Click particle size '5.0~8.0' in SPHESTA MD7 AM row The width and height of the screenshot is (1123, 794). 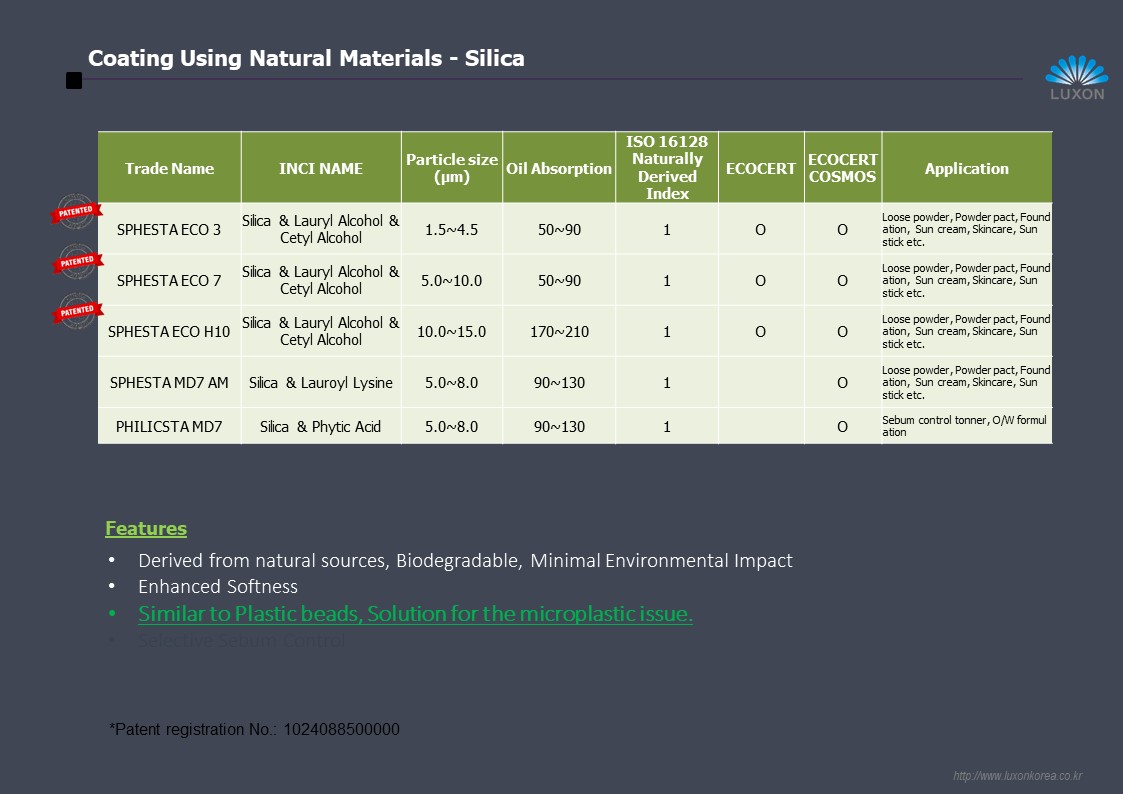pos(452,382)
